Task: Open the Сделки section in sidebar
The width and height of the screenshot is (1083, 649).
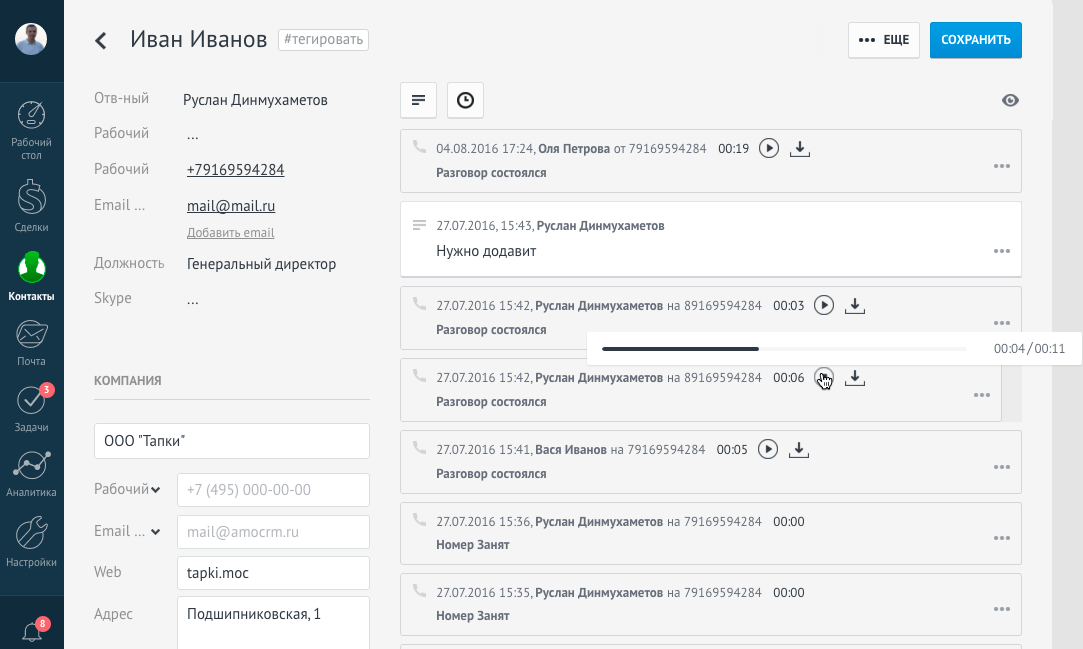Action: [31, 206]
